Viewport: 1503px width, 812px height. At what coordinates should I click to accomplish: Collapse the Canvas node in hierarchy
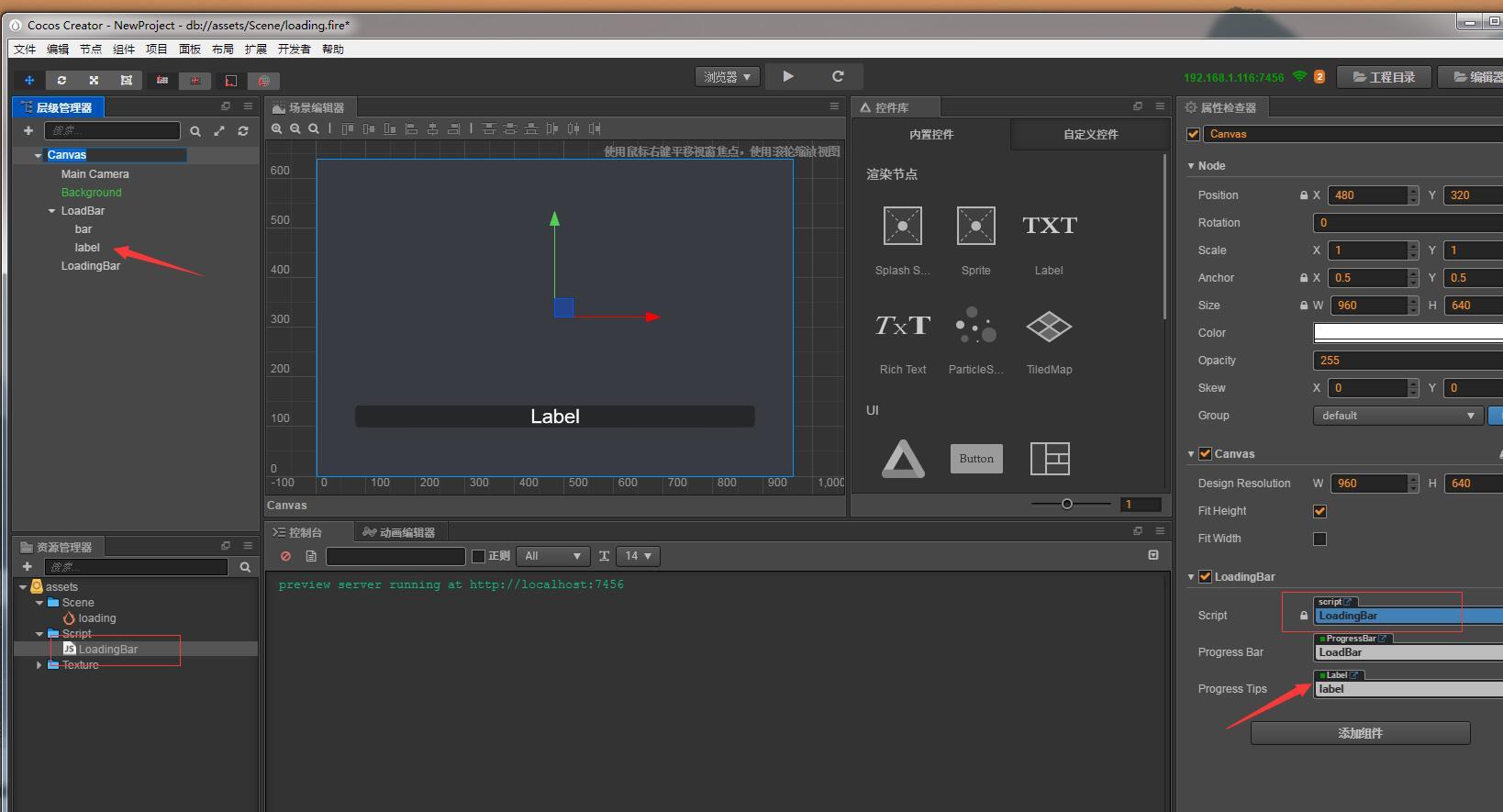(x=38, y=156)
